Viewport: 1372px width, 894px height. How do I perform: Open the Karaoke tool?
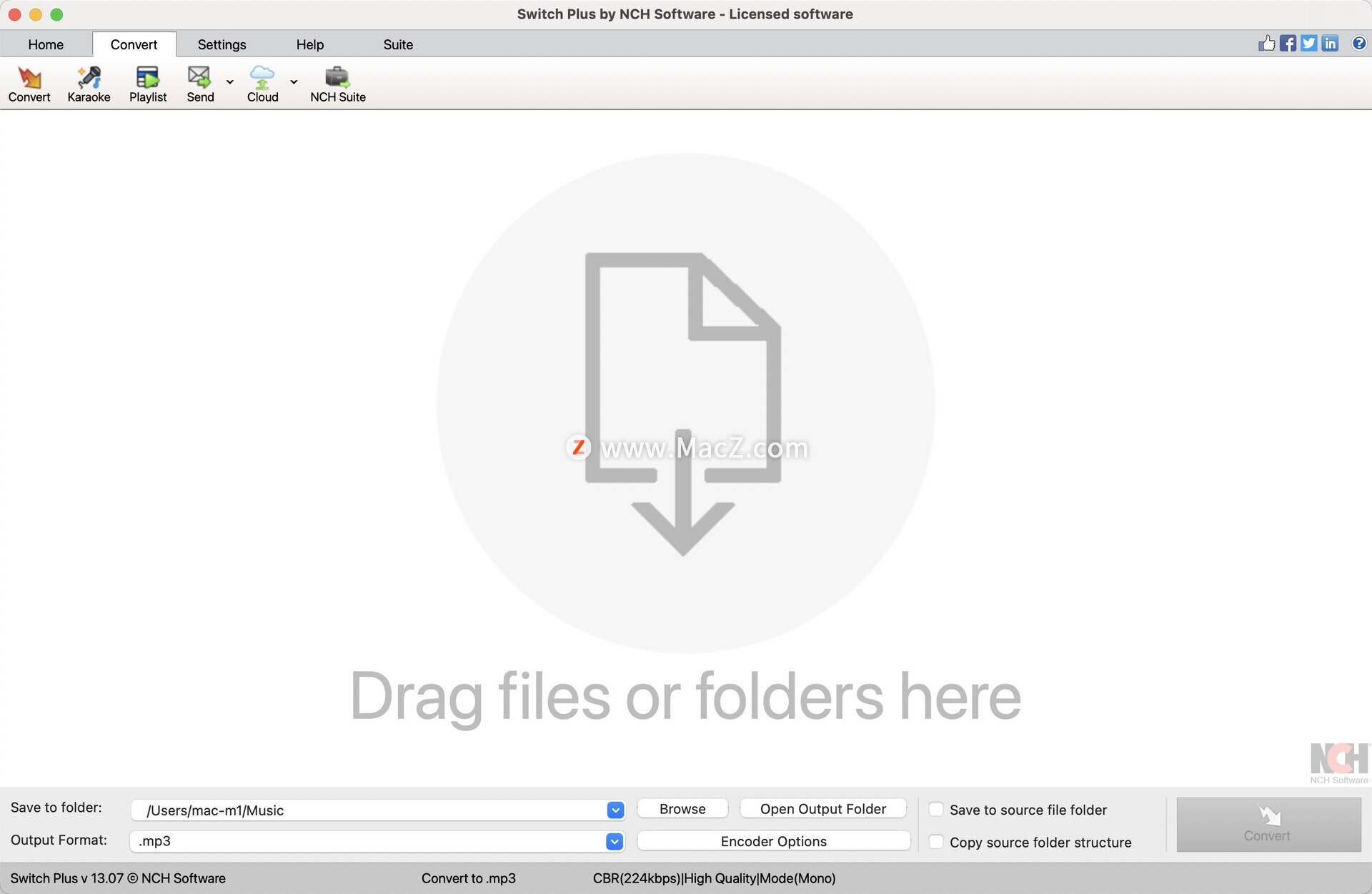[x=89, y=84]
